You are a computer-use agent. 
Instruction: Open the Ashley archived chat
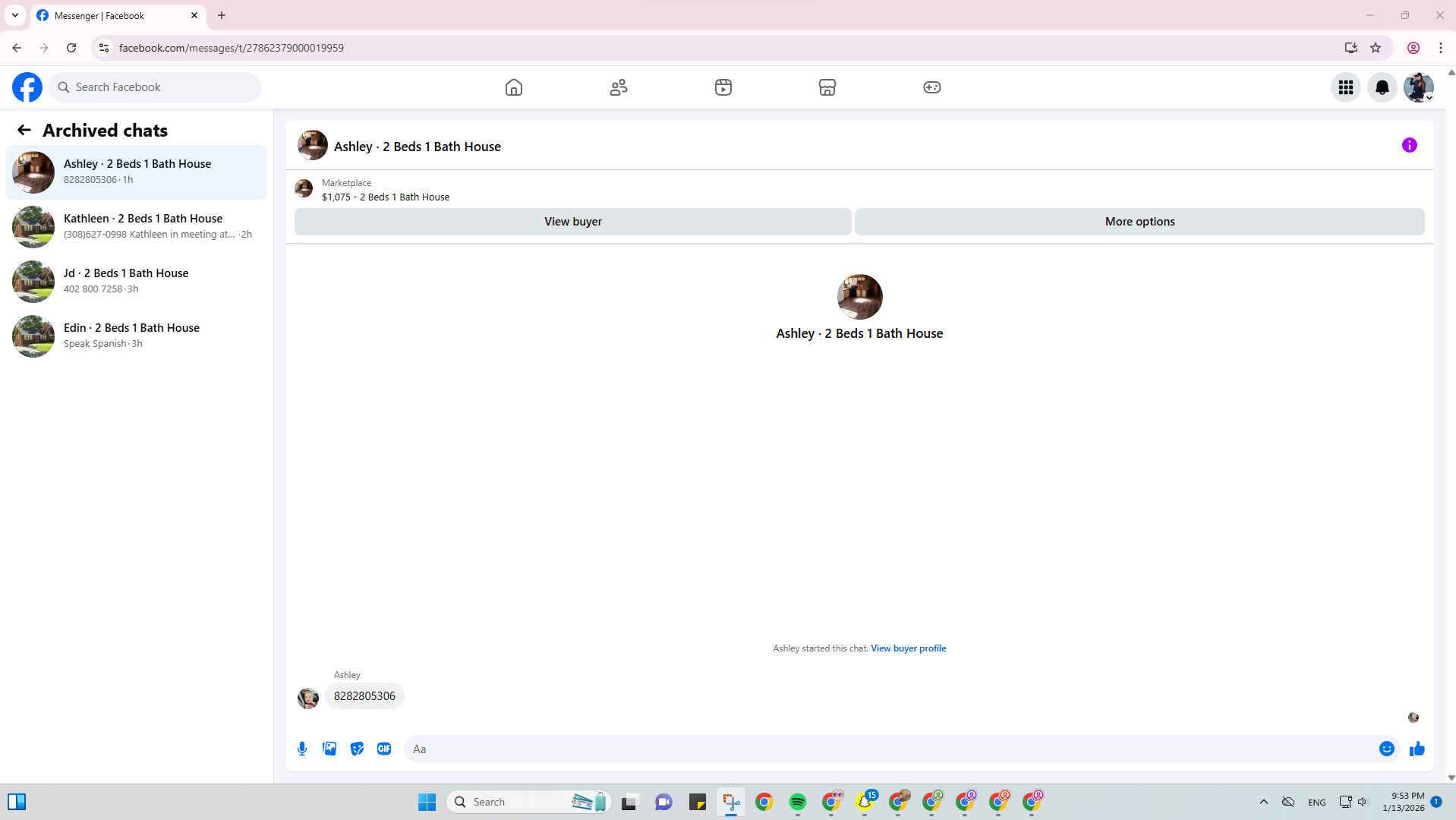pos(137,172)
